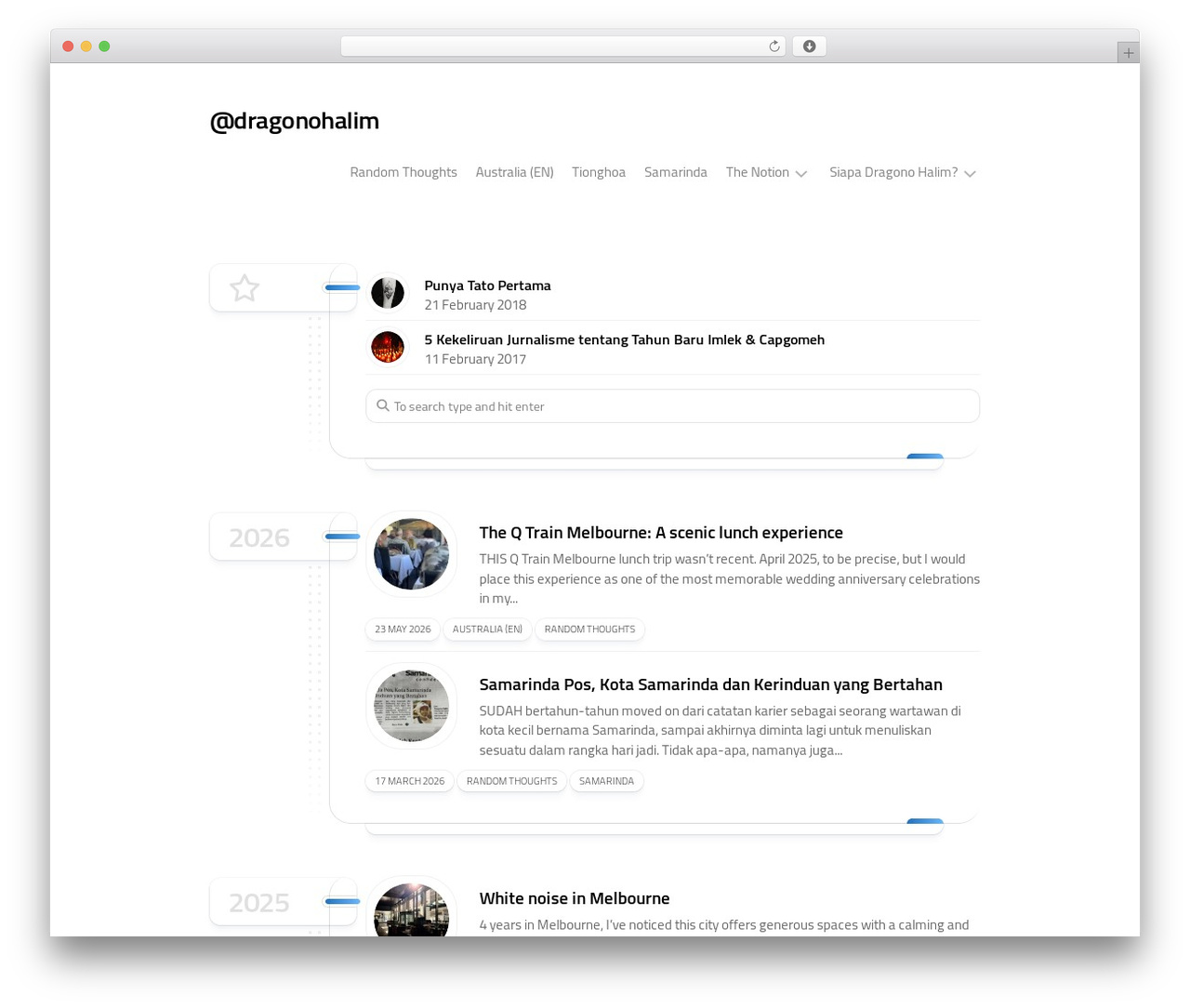Open a new tab with plus button
Viewport: 1190px width, 1008px height.
pyautogui.click(x=1128, y=53)
